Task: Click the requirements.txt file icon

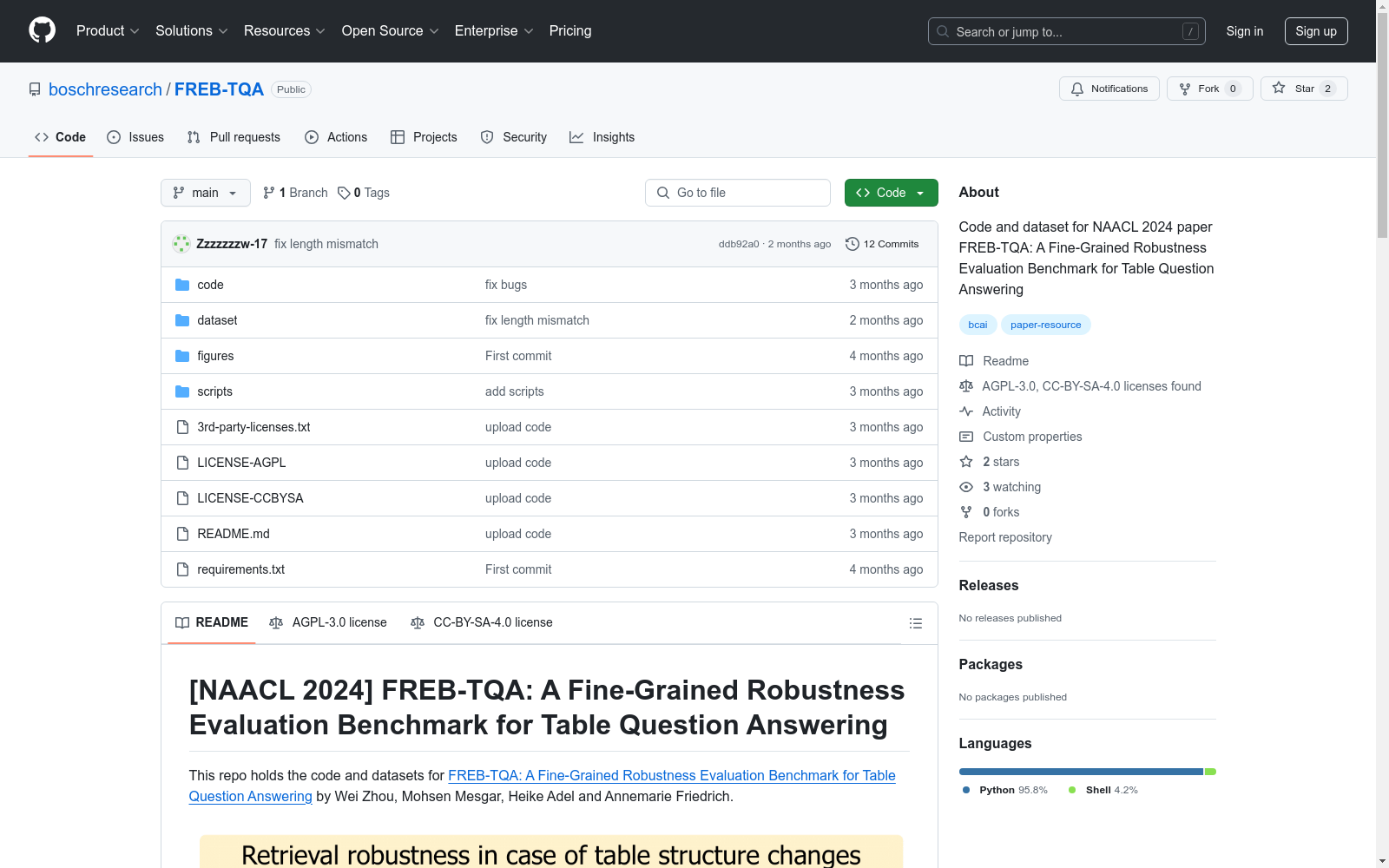Action: tap(182, 569)
